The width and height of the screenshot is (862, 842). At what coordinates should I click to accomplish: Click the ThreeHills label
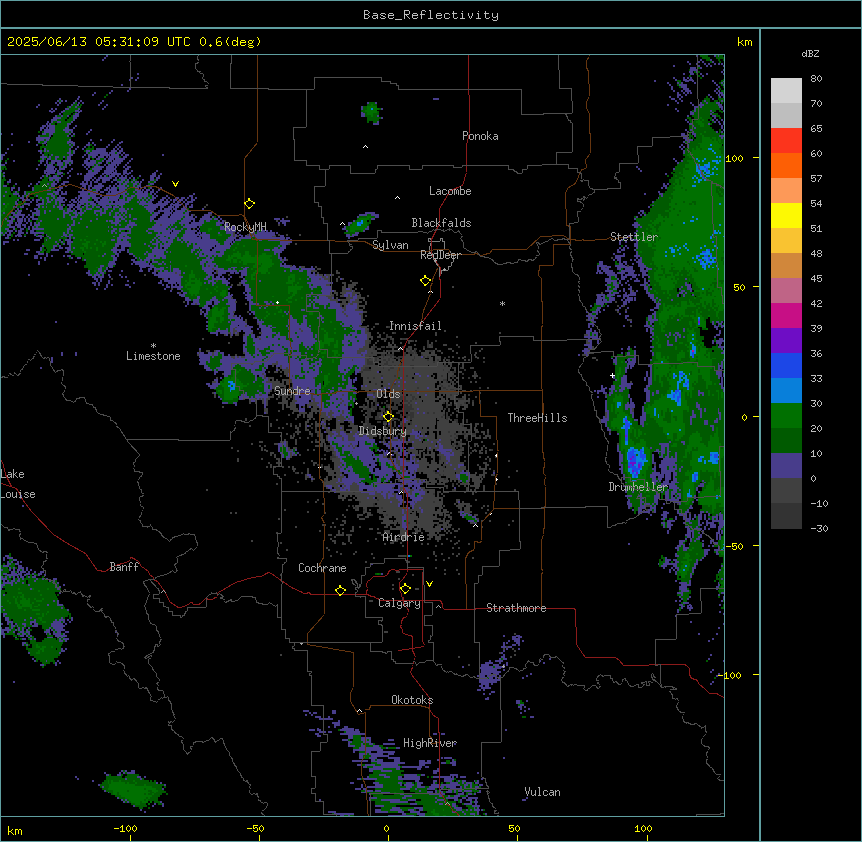coord(537,418)
